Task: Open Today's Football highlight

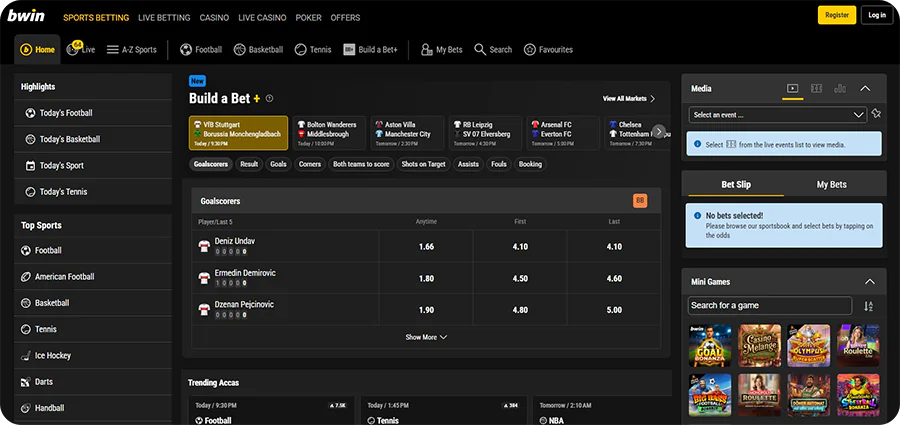Action: (93, 113)
